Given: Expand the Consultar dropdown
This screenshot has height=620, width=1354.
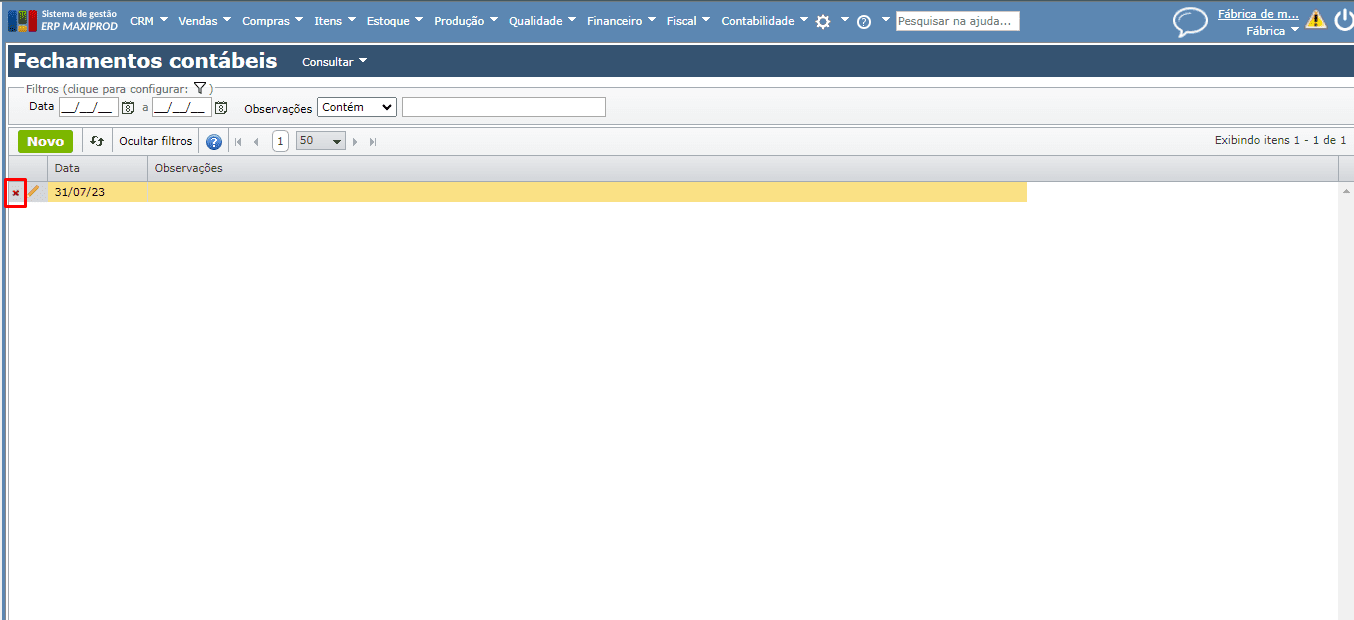Looking at the screenshot, I should 335,62.
